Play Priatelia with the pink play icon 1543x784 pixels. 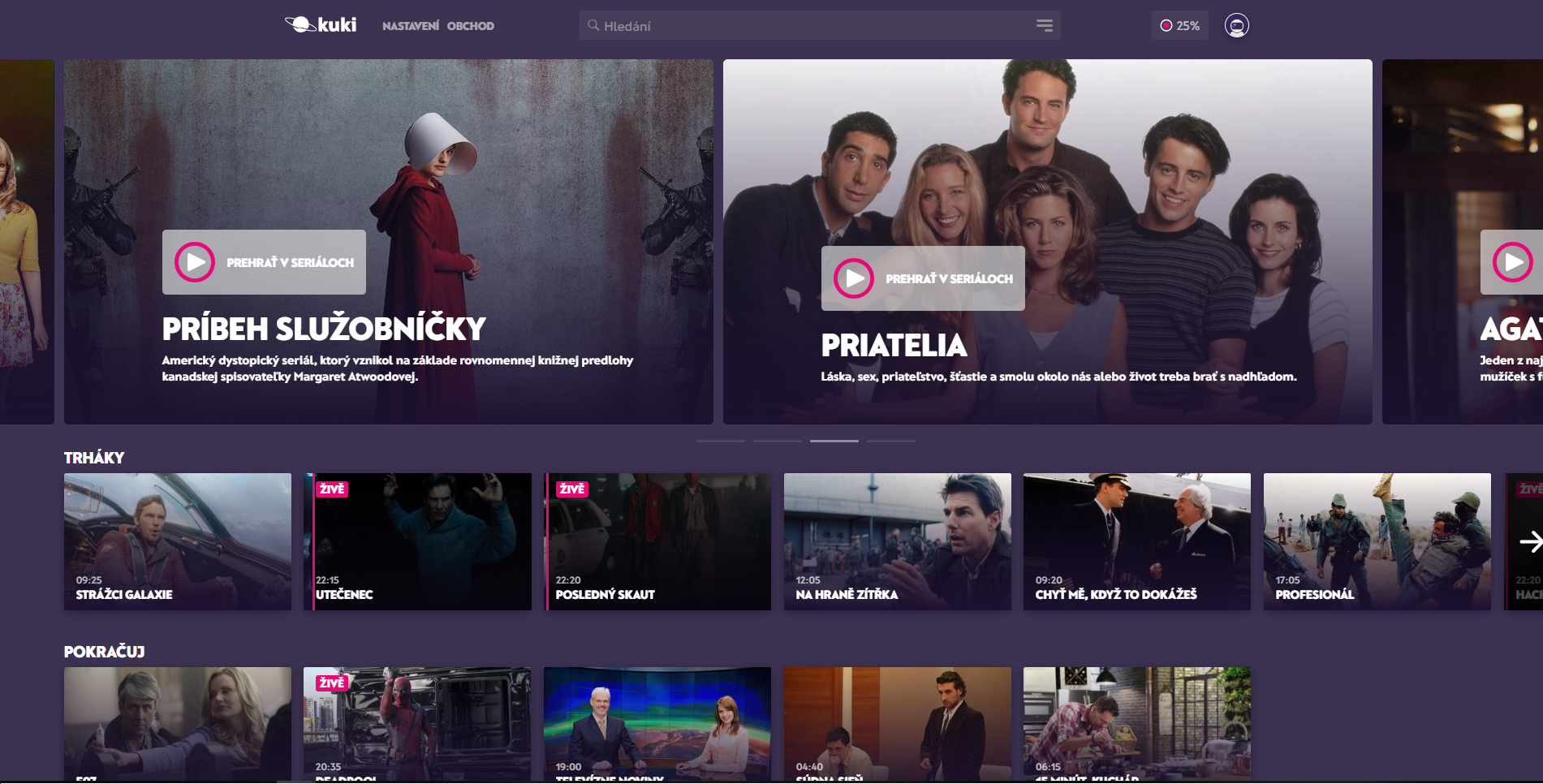pyautogui.click(x=854, y=278)
